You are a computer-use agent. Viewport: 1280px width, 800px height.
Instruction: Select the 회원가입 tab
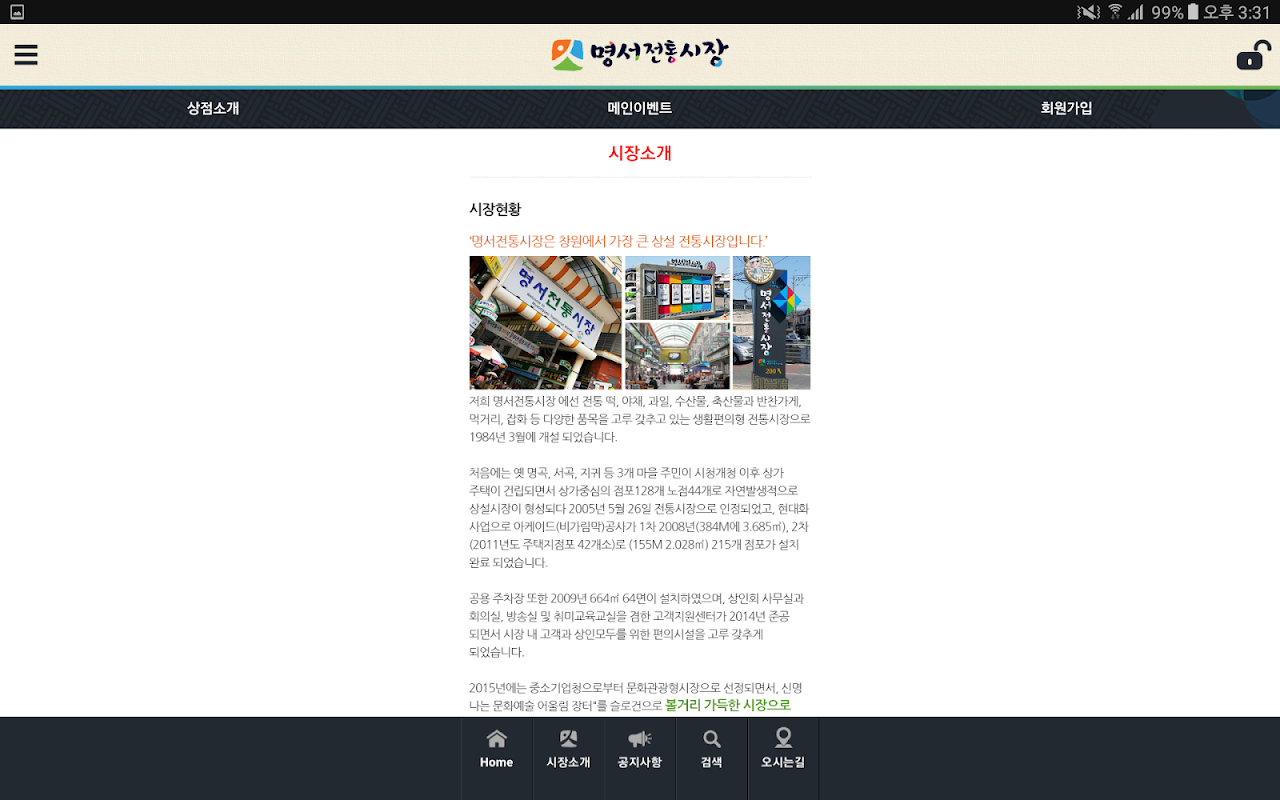1066,108
